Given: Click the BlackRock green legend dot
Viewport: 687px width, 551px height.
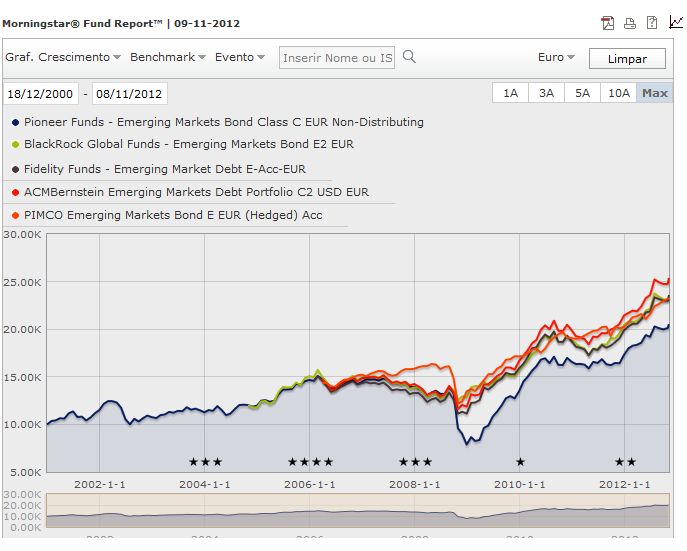Looking at the screenshot, I should [15, 145].
